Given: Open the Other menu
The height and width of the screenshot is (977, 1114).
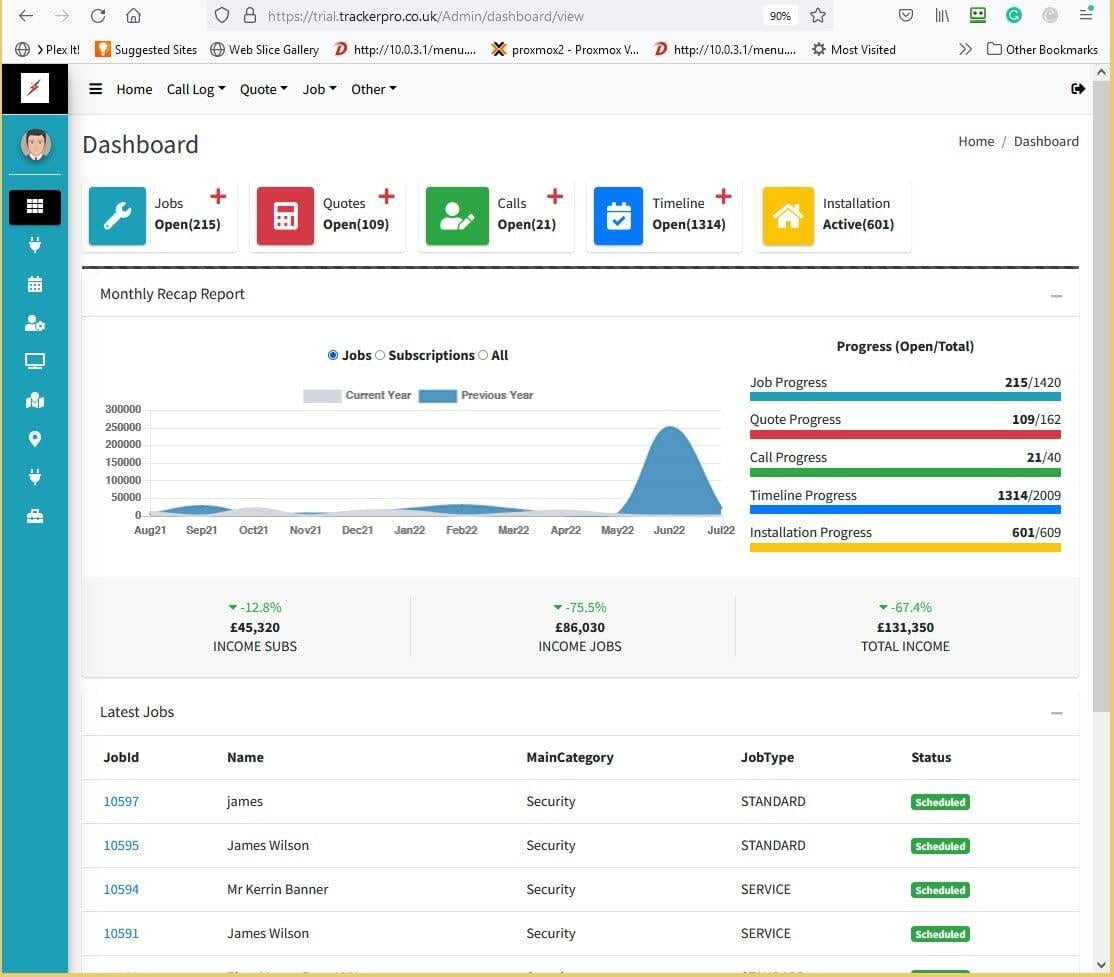Looking at the screenshot, I should click(x=373, y=89).
